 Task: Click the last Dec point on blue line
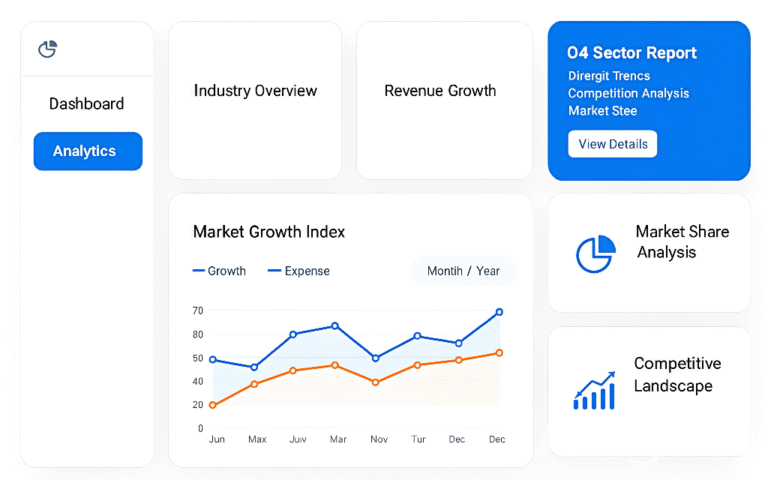click(499, 312)
